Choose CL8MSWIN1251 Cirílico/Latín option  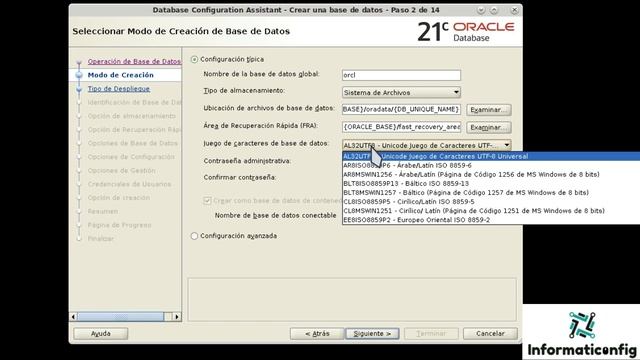click(x=491, y=211)
